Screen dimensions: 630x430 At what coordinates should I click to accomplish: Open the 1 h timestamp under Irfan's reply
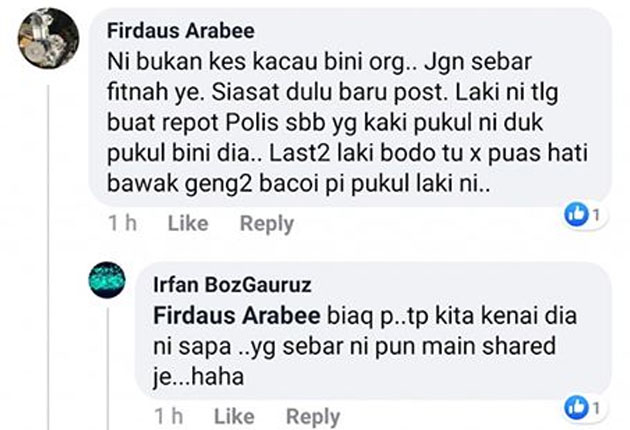tap(169, 416)
